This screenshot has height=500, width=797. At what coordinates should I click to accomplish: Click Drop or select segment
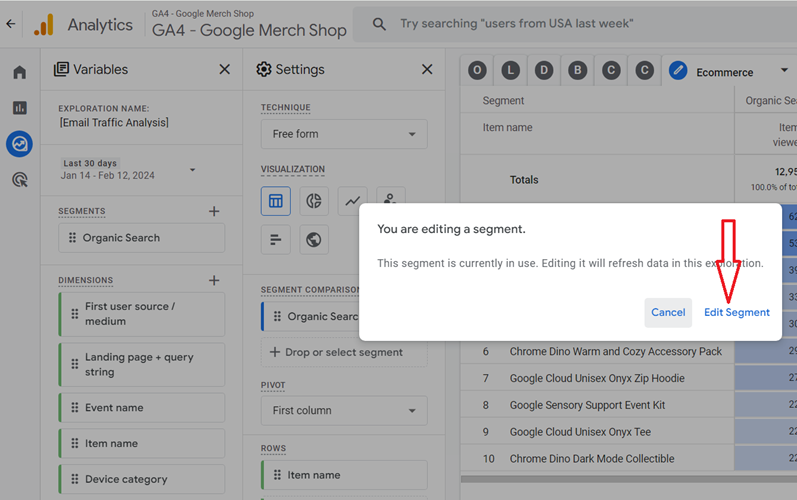[x=344, y=352]
